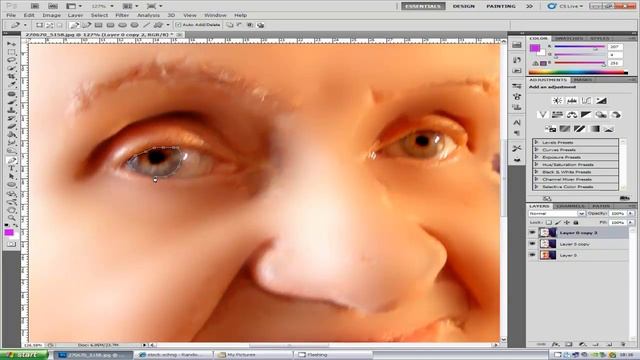Add a Levels adjustment

coord(572,100)
